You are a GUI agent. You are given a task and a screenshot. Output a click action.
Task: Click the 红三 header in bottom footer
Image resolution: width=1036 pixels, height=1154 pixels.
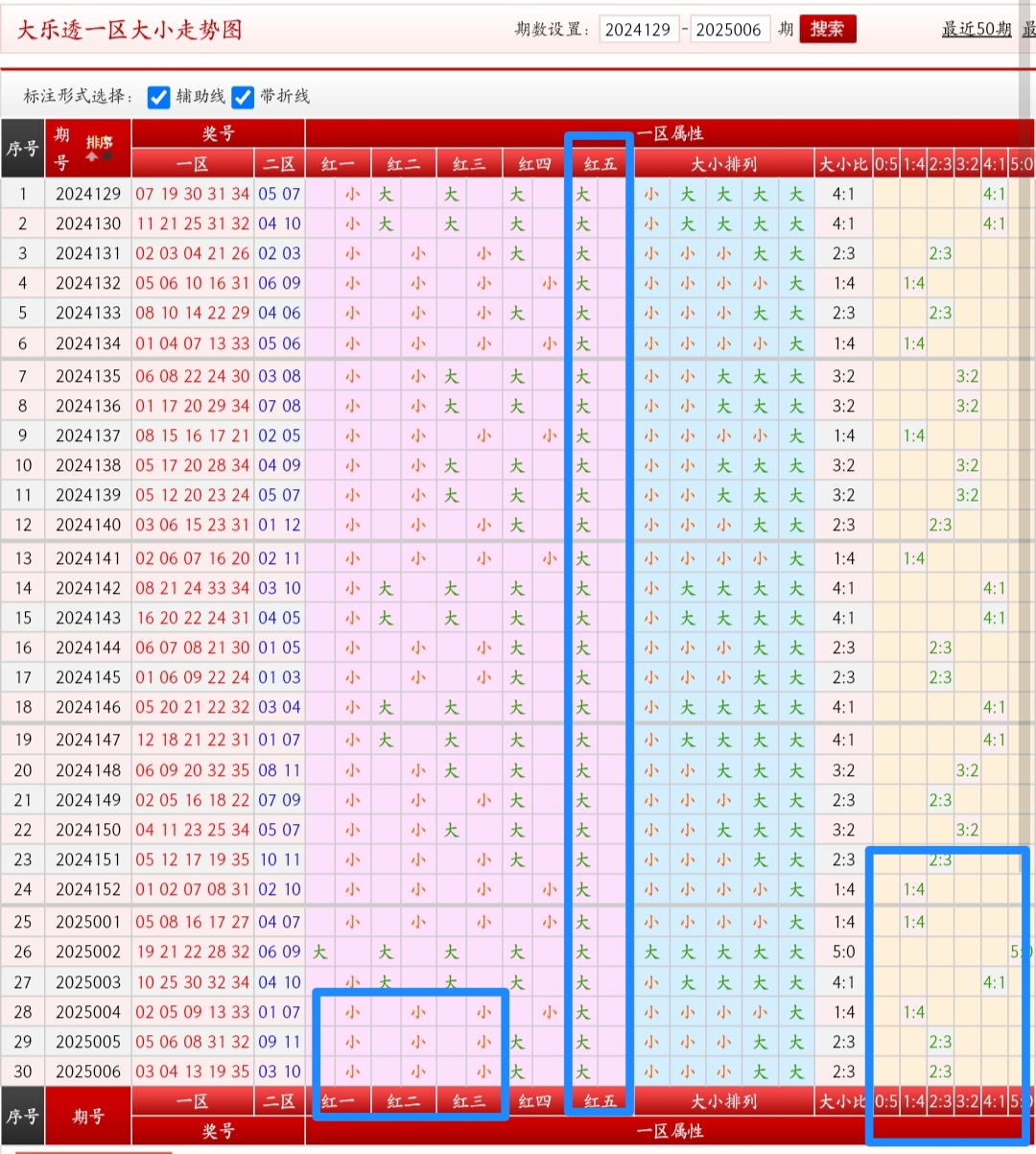tap(469, 1101)
